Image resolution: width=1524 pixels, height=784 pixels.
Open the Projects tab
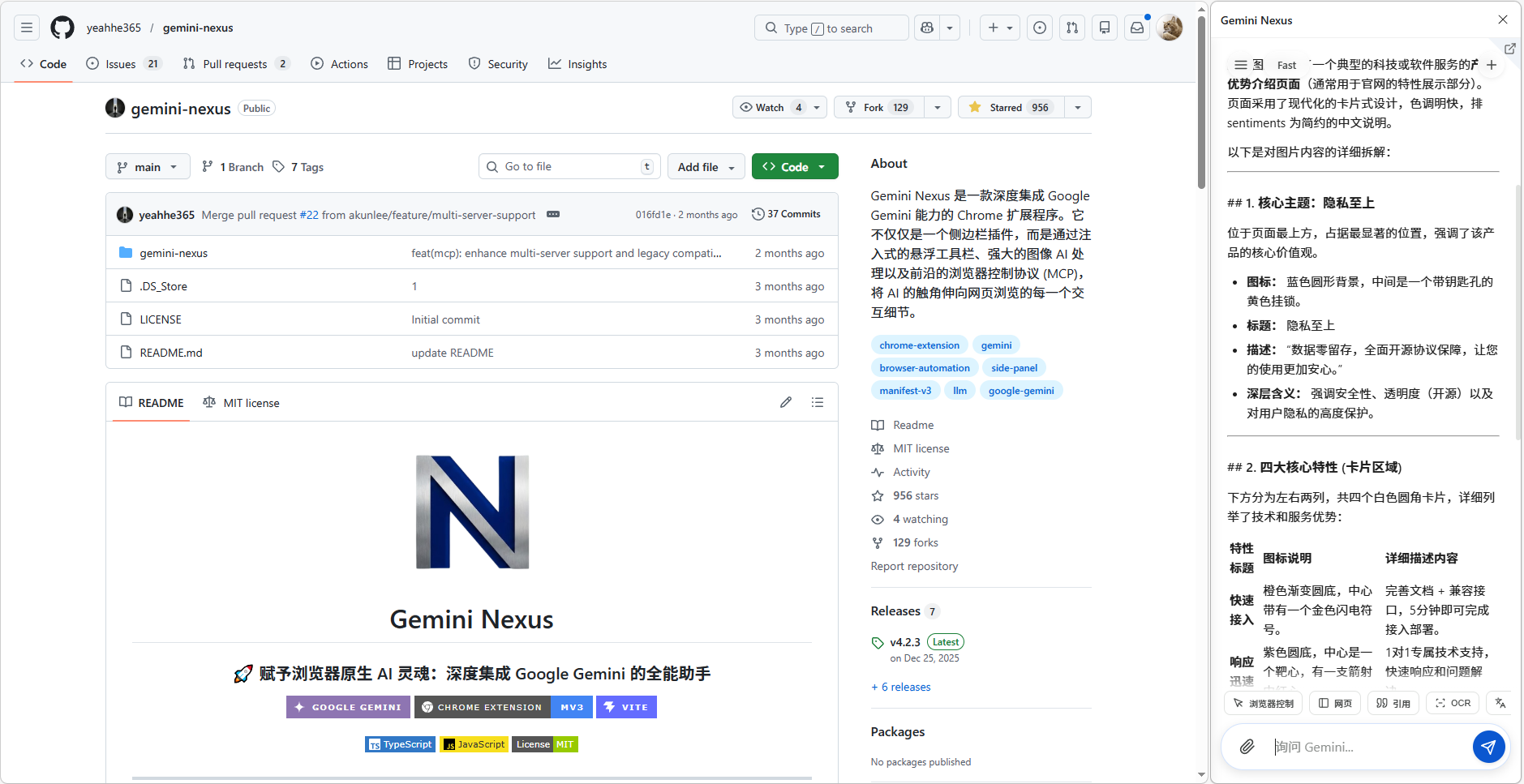point(418,64)
